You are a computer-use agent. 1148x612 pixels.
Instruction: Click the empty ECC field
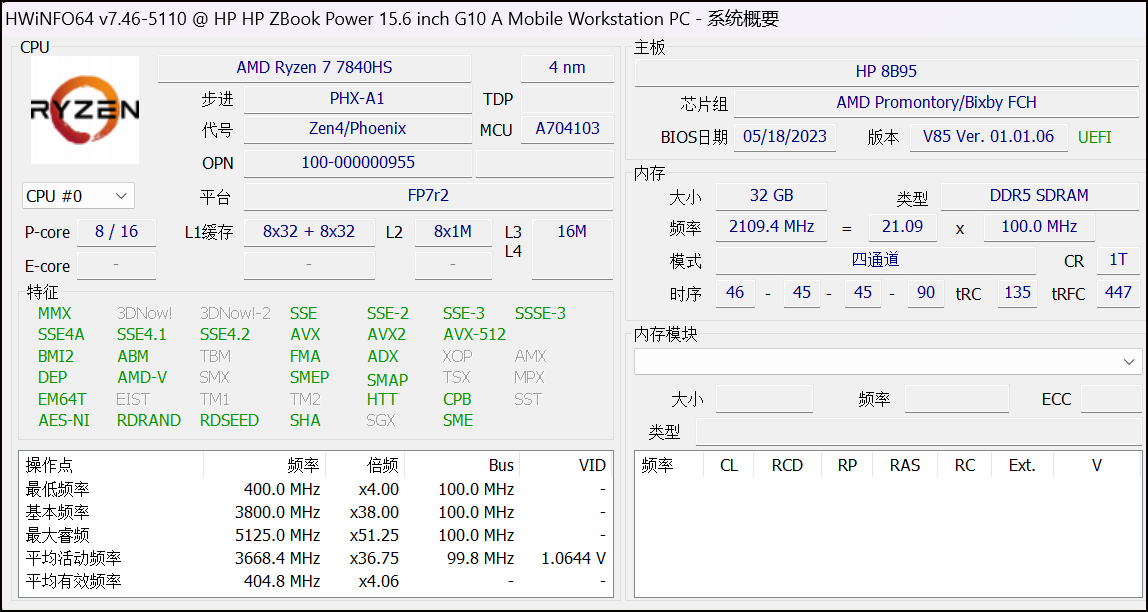tap(1110, 399)
